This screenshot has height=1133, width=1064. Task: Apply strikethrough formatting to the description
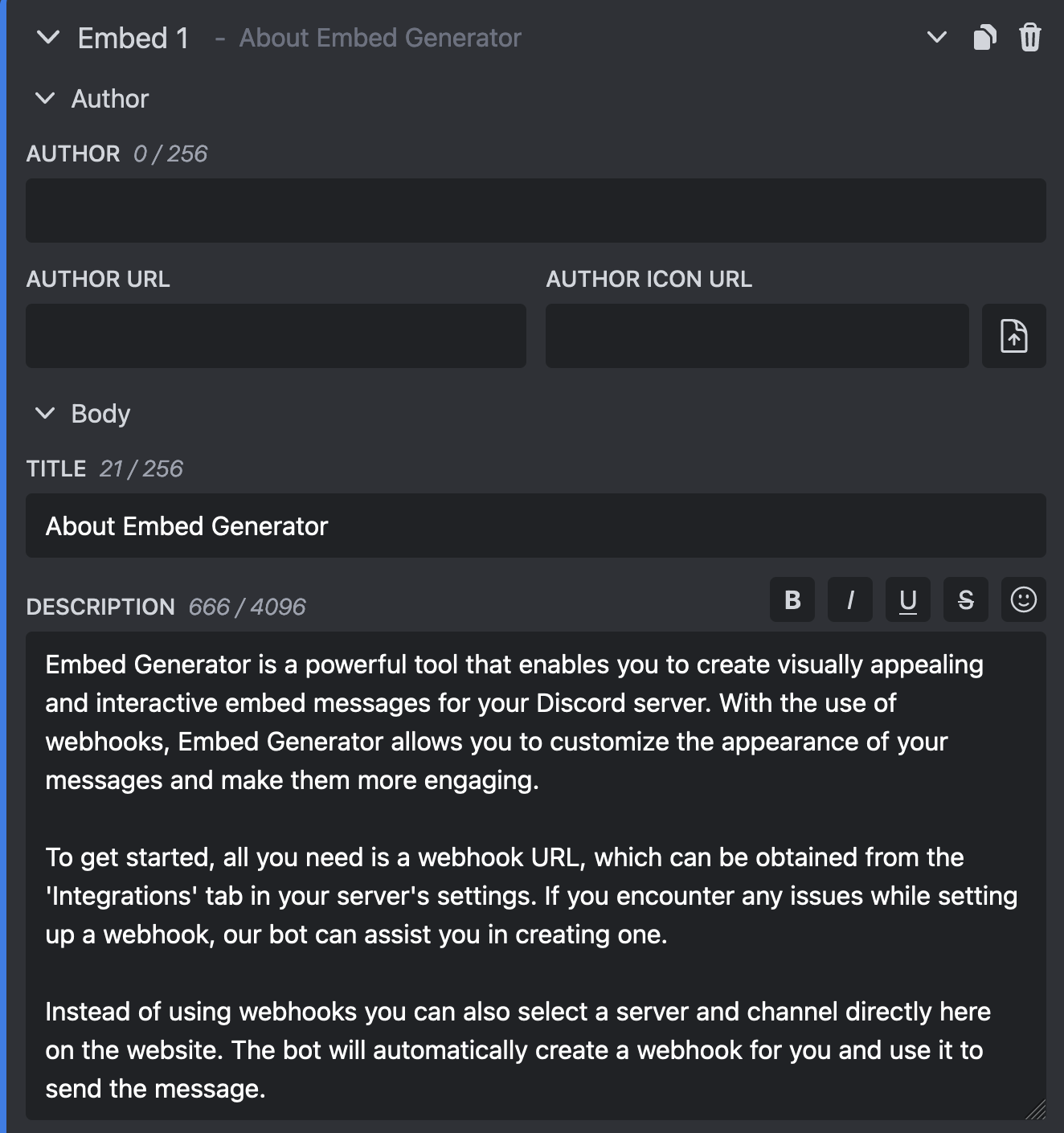pyautogui.click(x=966, y=599)
